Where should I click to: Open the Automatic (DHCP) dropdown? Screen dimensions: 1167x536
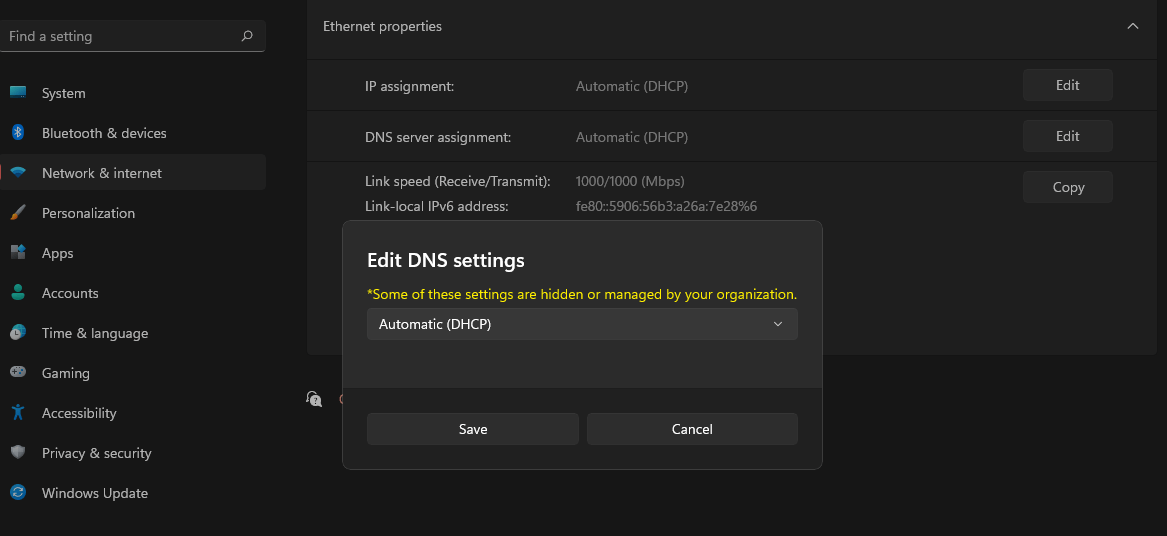(582, 324)
